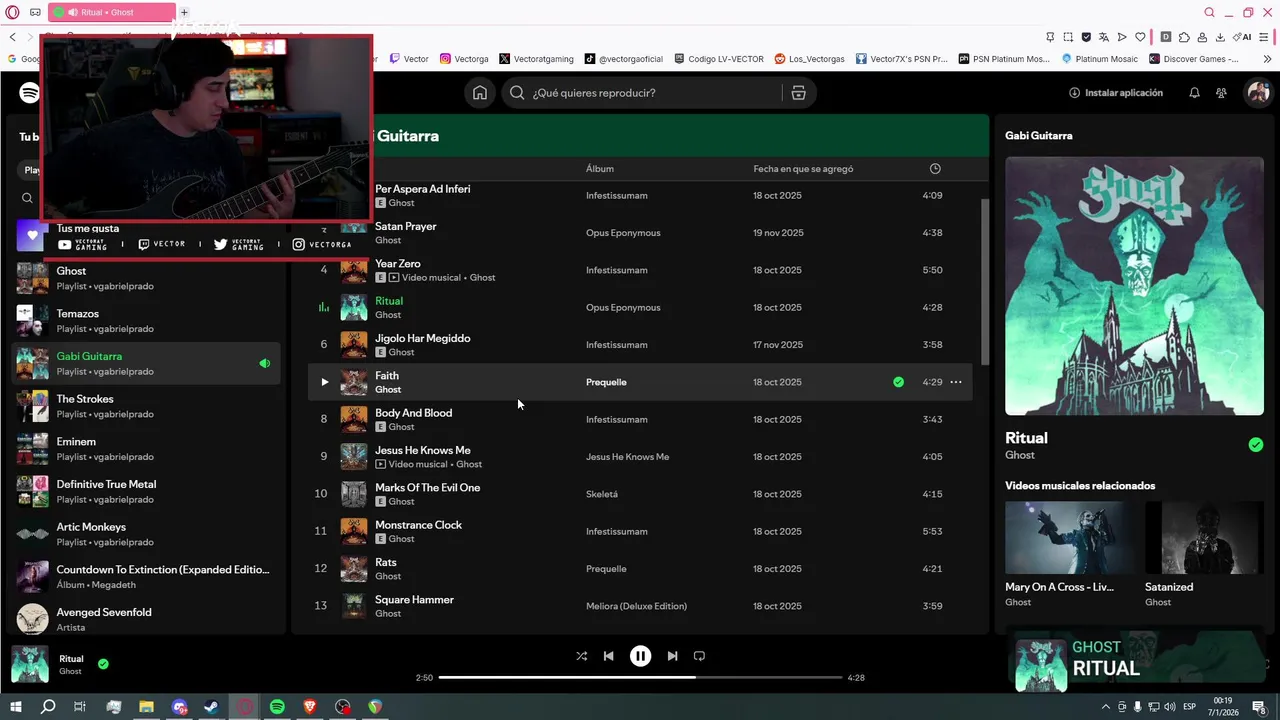This screenshot has height=720, width=1280.
Task: Open Spotify notifications bell
Action: click(1194, 93)
